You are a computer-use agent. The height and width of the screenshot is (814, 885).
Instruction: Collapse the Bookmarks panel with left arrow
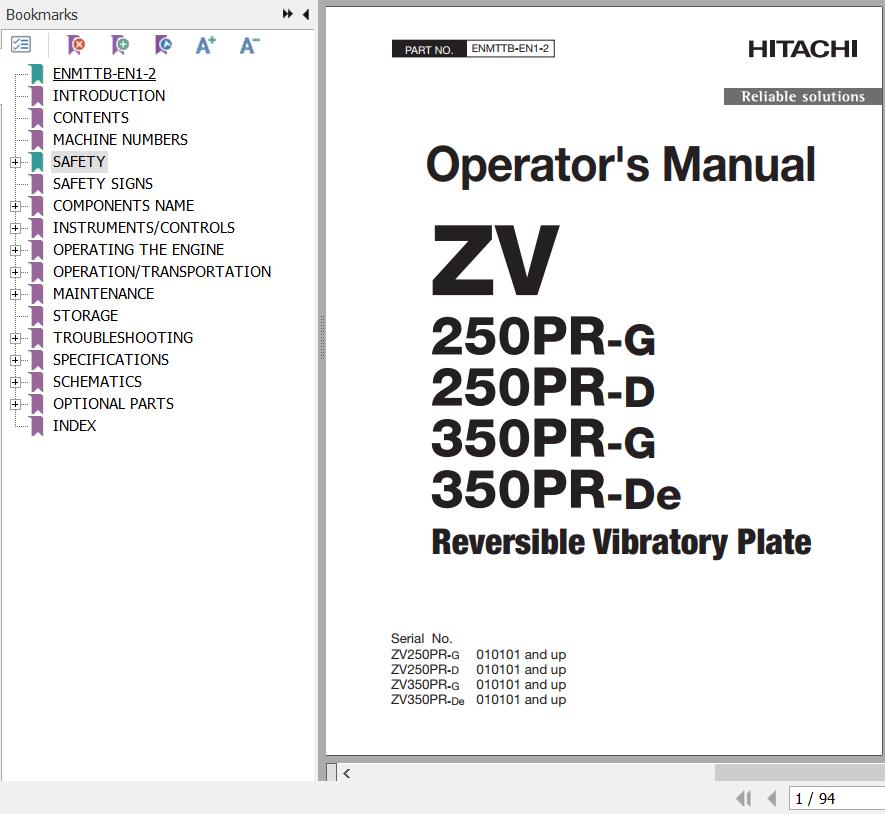point(305,14)
